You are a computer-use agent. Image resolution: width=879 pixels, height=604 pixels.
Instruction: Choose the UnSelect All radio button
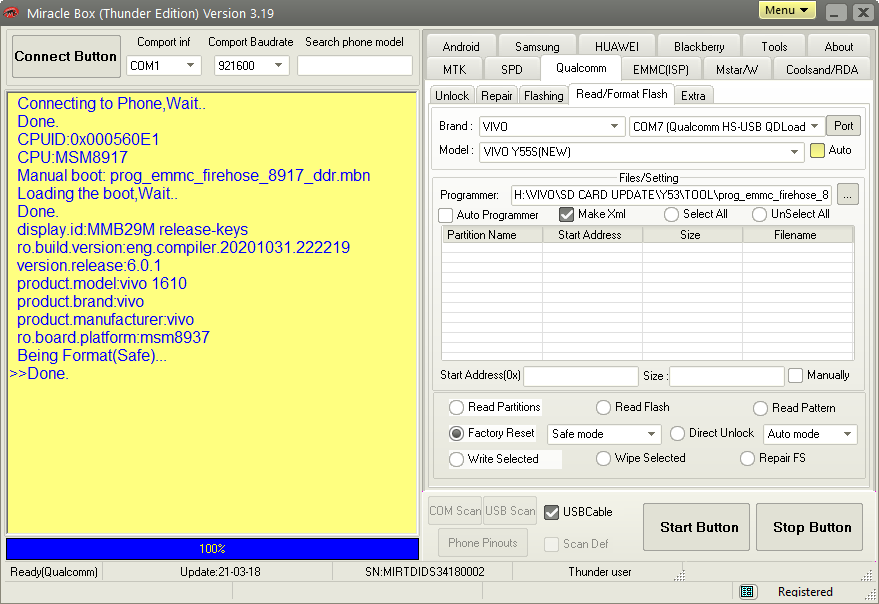(759, 214)
